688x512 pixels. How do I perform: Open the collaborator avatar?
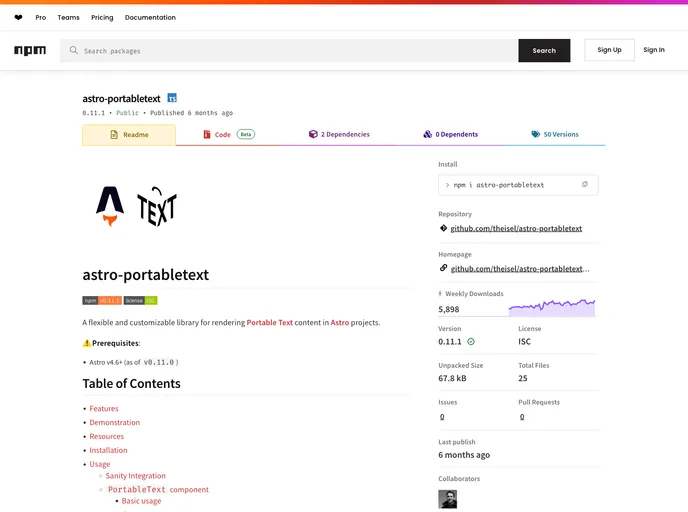pos(448,499)
